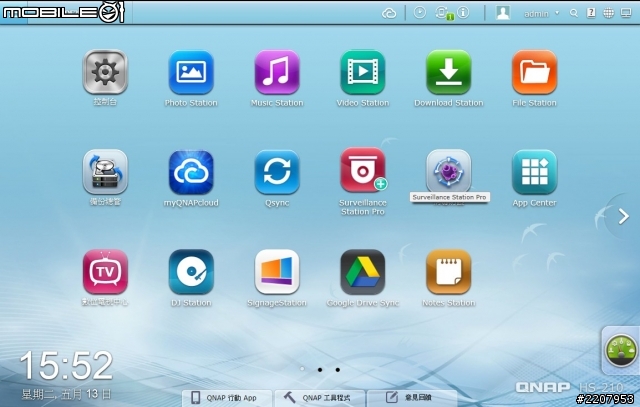
Task: Open the search magnifier icon
Action: 574,13
